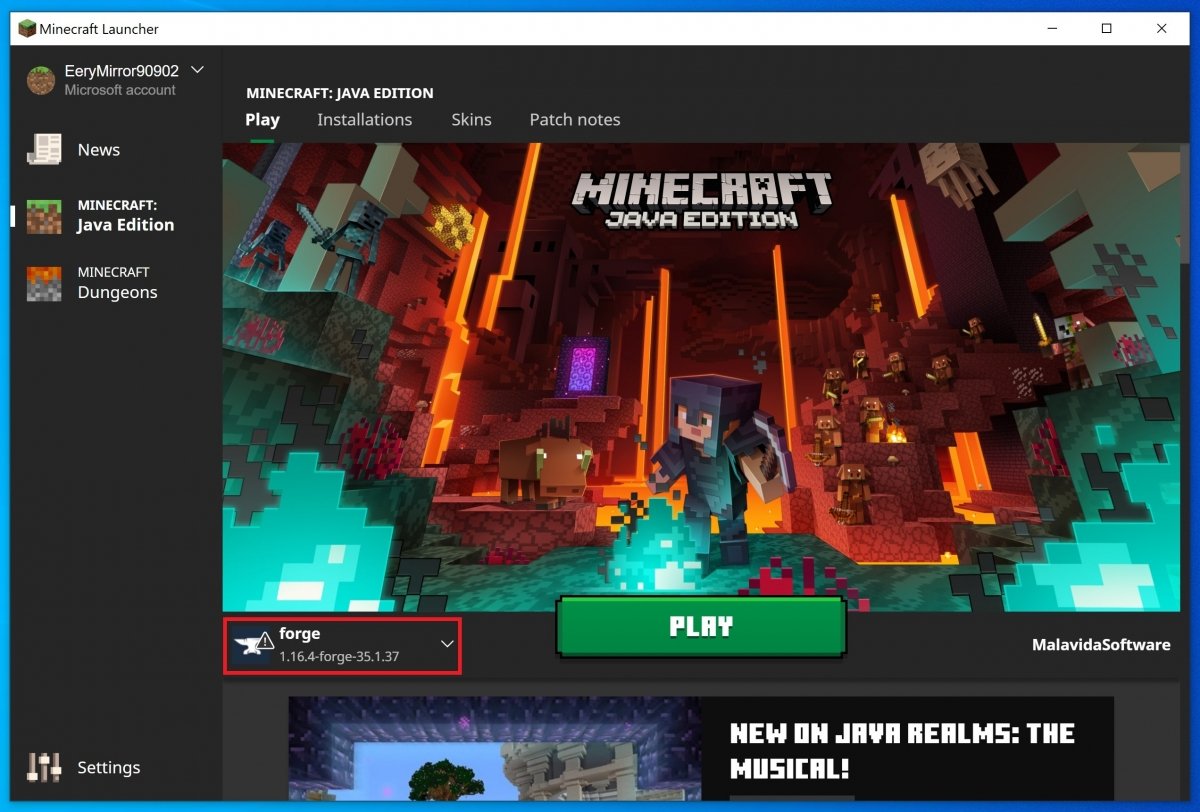1200x812 pixels.
Task: Click the MalavidaSoftware player name
Action: pyautogui.click(x=1101, y=645)
